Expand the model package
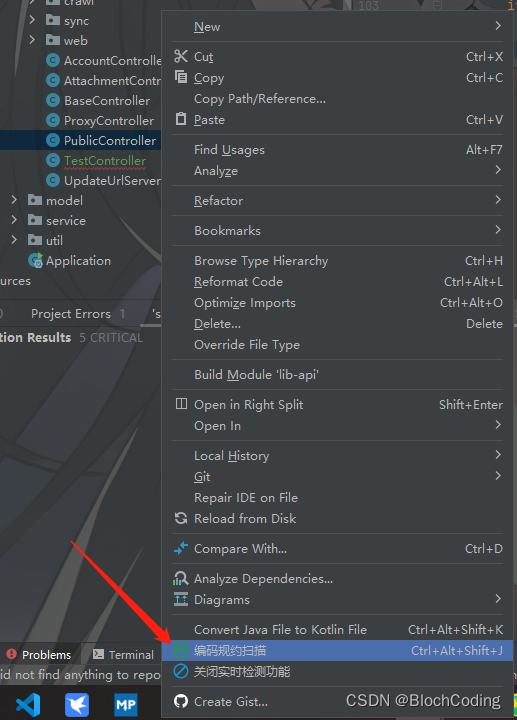517x720 pixels. tap(14, 200)
